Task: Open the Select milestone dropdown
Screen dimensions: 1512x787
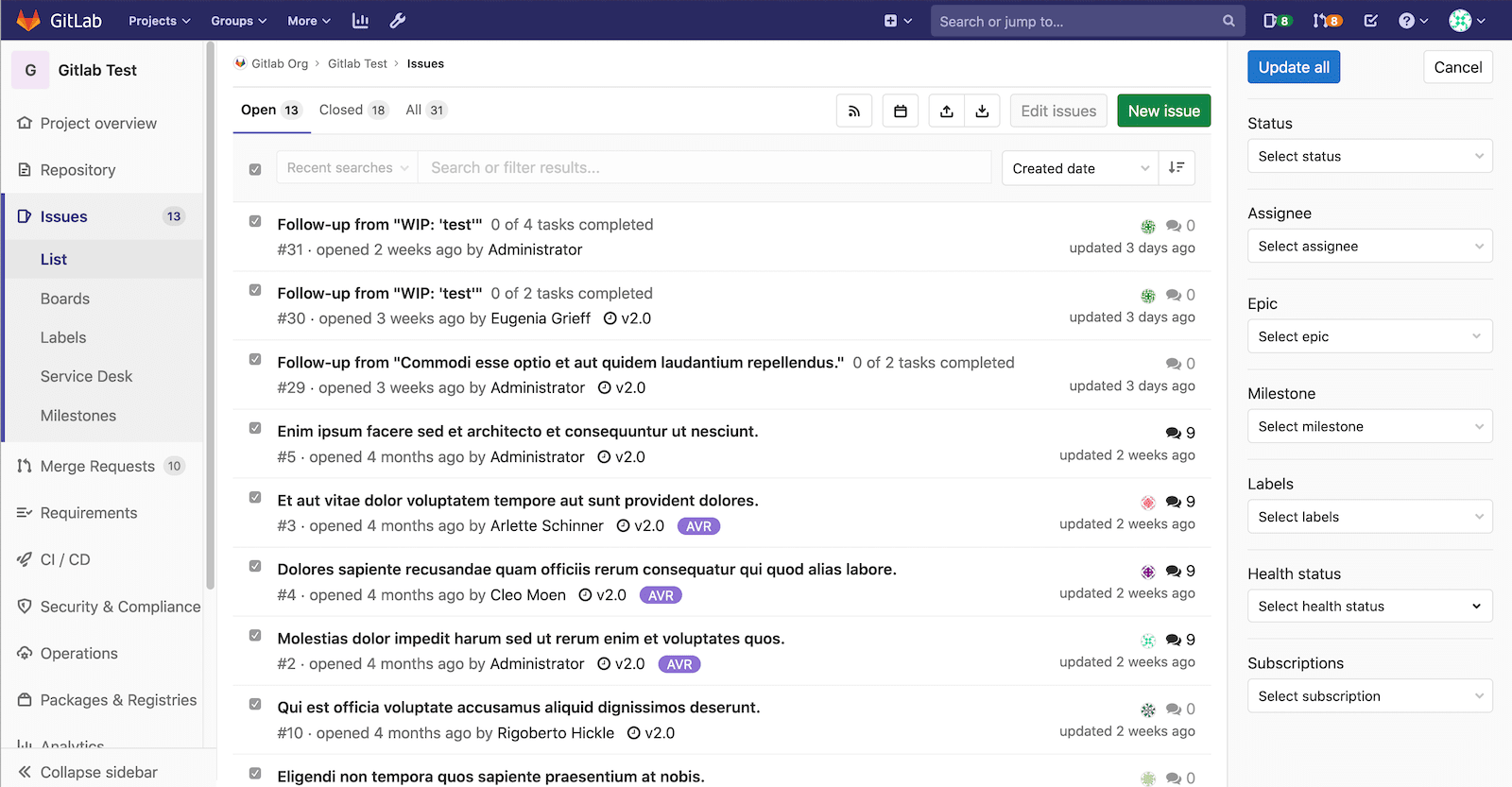Action: [1369, 427]
